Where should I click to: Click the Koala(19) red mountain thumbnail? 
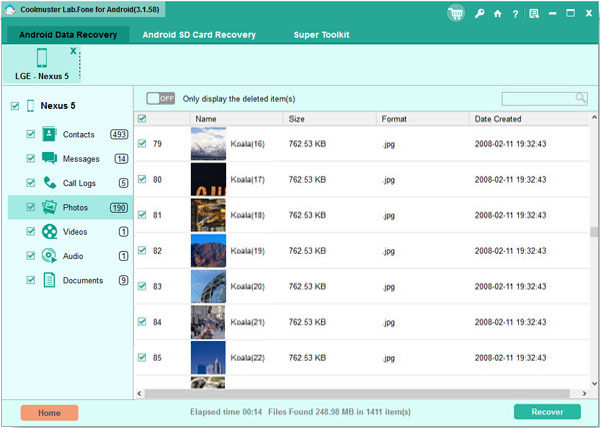[x=209, y=250]
